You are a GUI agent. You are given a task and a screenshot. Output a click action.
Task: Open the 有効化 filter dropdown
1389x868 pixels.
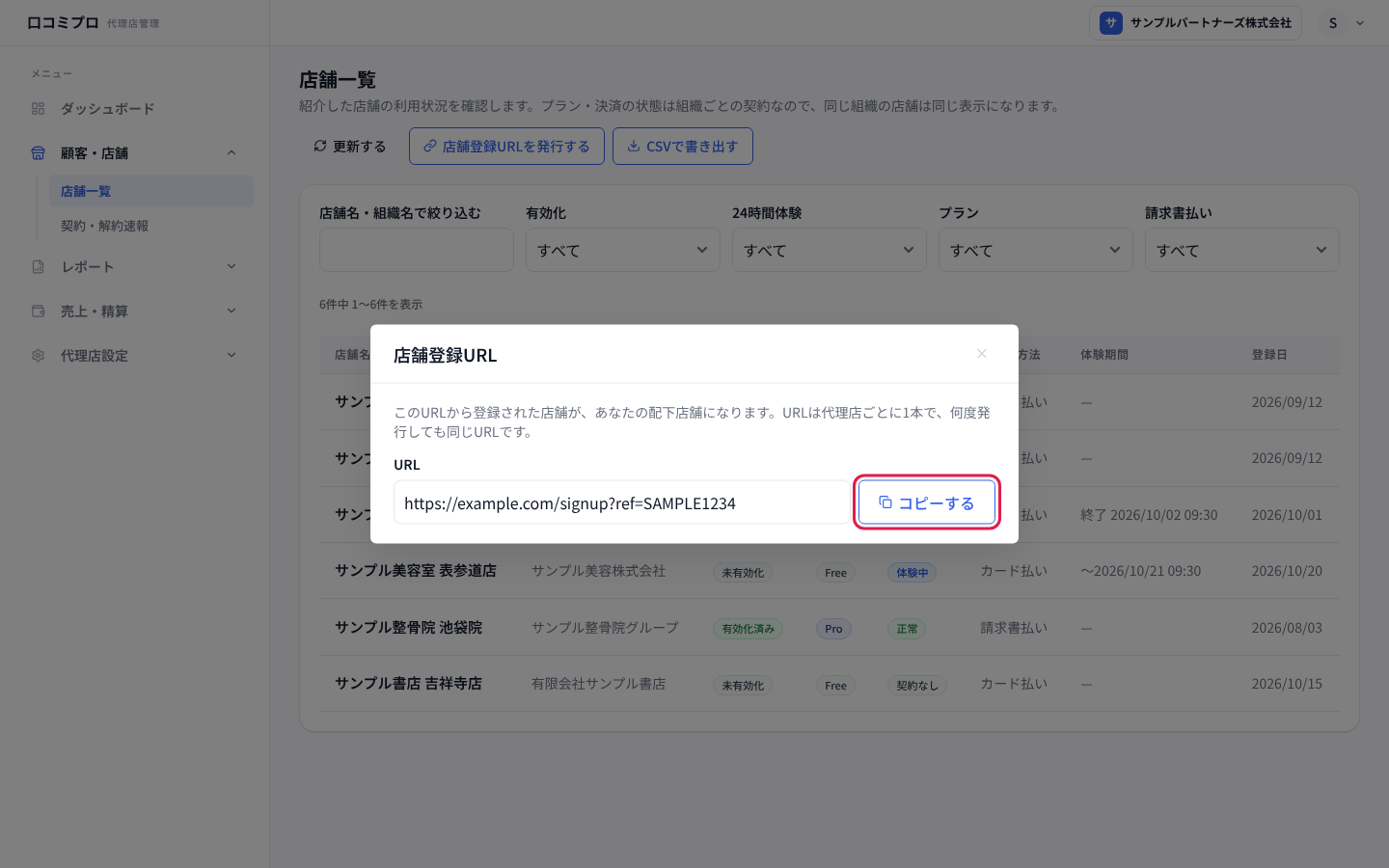623,250
